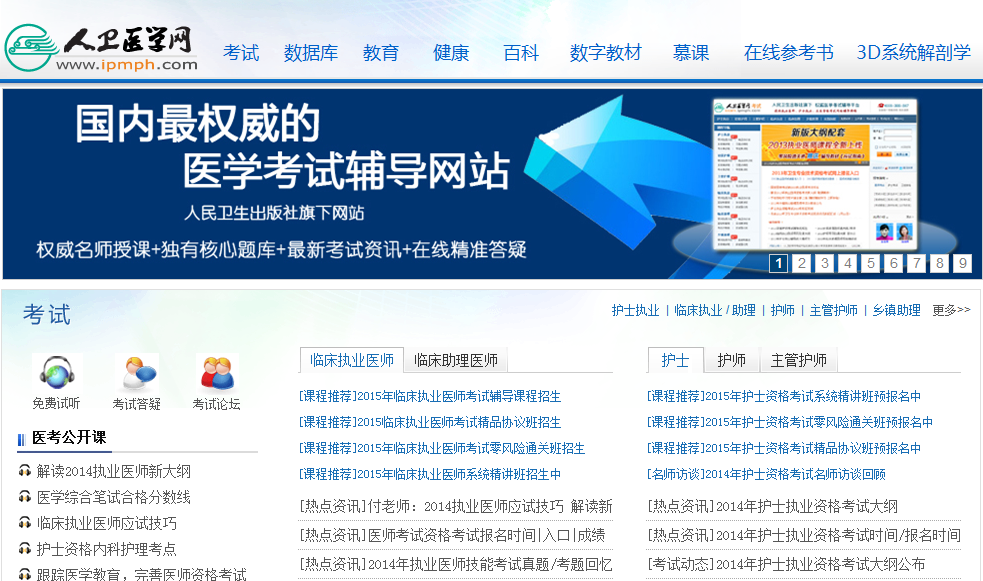The height and width of the screenshot is (581, 983).
Task: Select the 护师 tab
Action: click(x=731, y=360)
